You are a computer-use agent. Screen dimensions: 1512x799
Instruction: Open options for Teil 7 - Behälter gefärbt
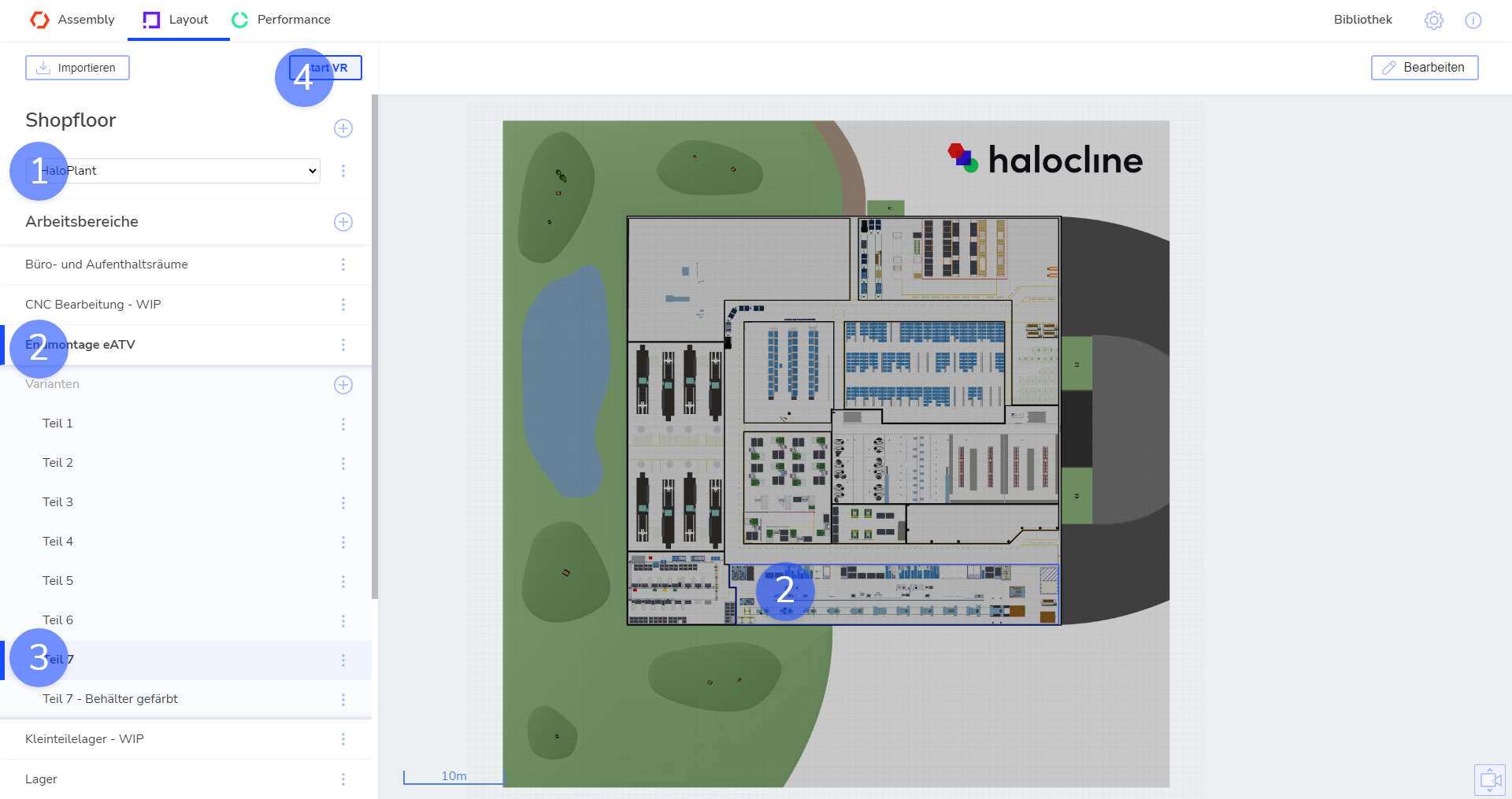(x=343, y=700)
